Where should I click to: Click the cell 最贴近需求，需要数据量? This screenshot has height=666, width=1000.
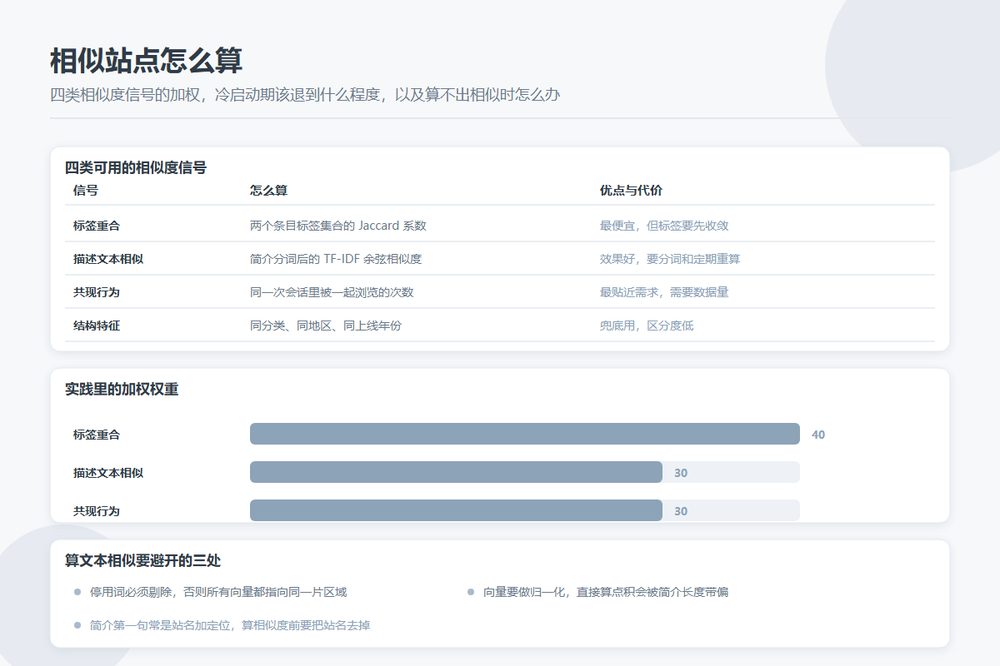664,292
